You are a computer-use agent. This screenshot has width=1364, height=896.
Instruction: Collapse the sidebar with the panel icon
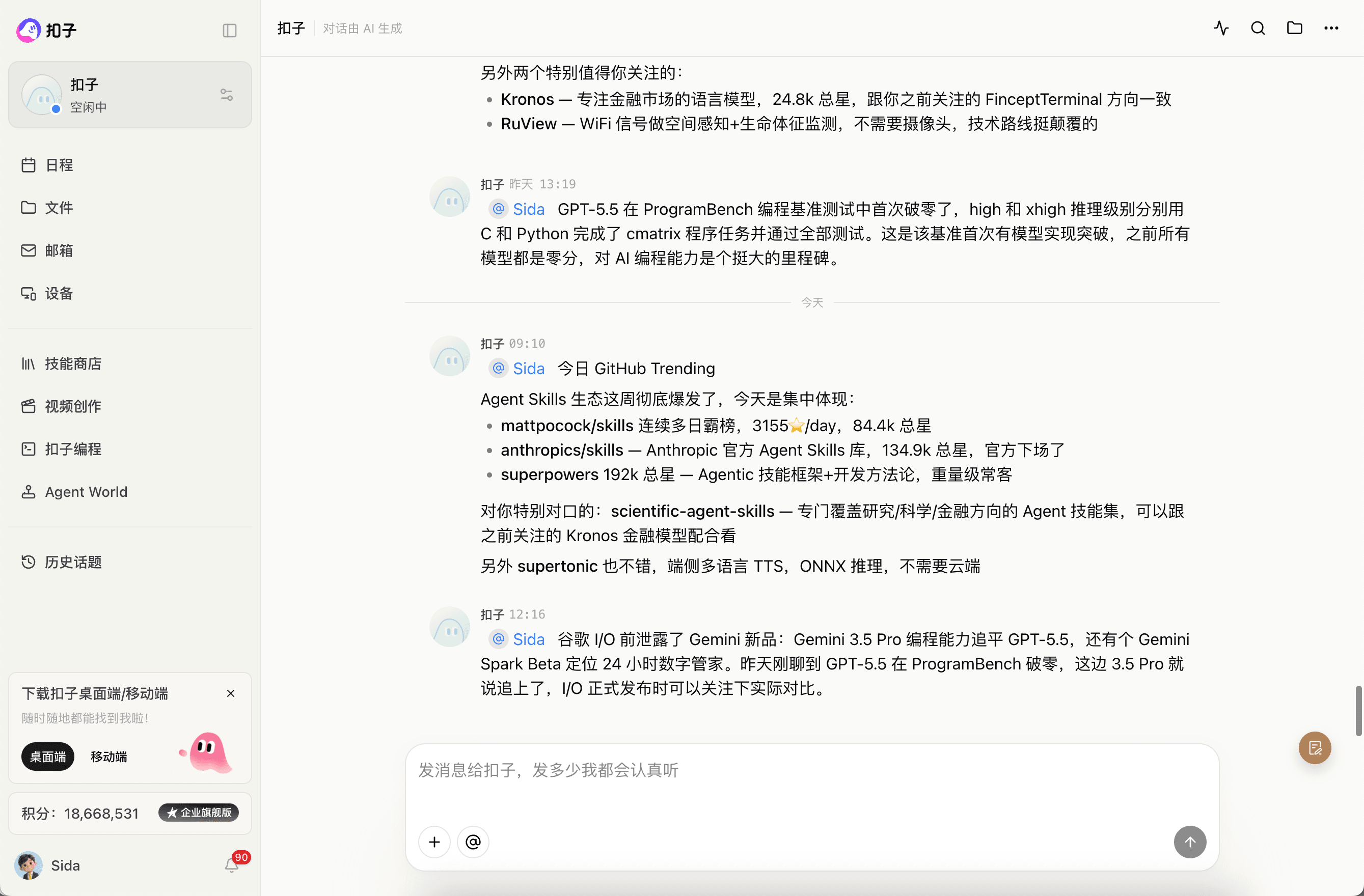click(229, 31)
